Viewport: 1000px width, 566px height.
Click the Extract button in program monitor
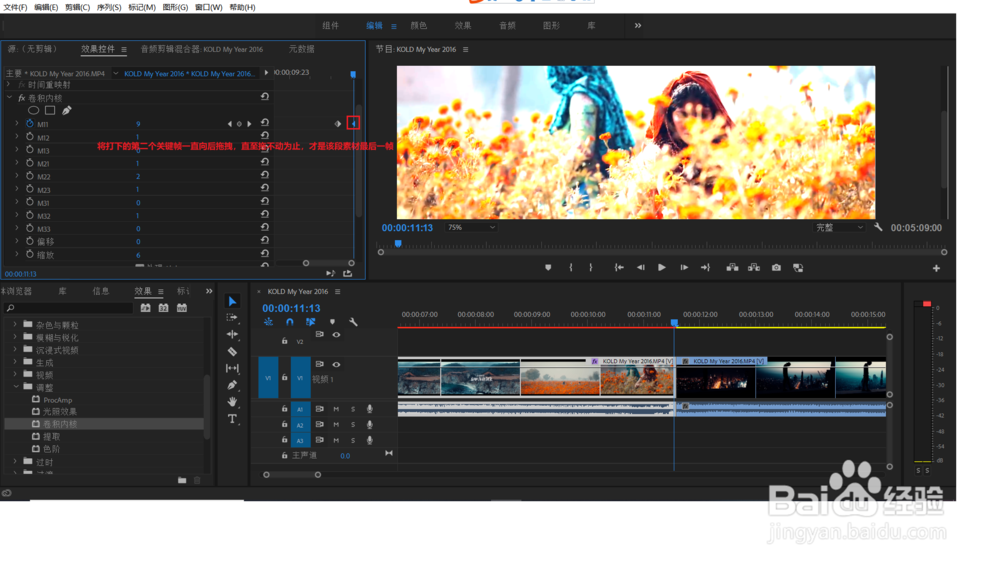click(x=754, y=268)
